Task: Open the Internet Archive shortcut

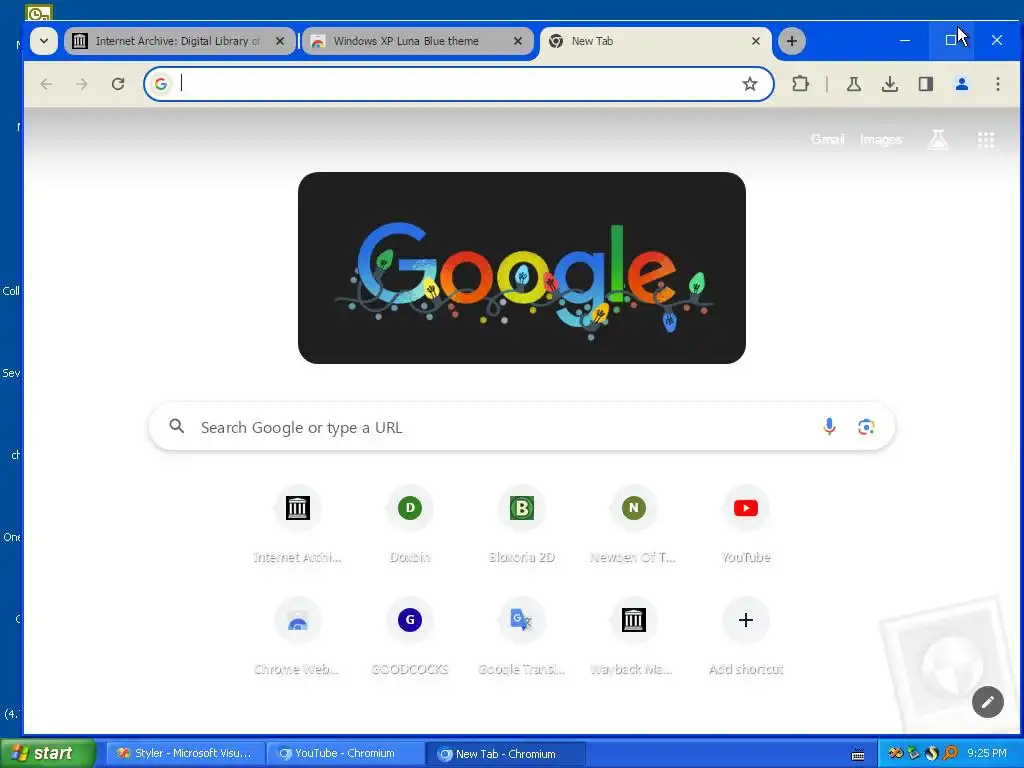Action: [298, 525]
